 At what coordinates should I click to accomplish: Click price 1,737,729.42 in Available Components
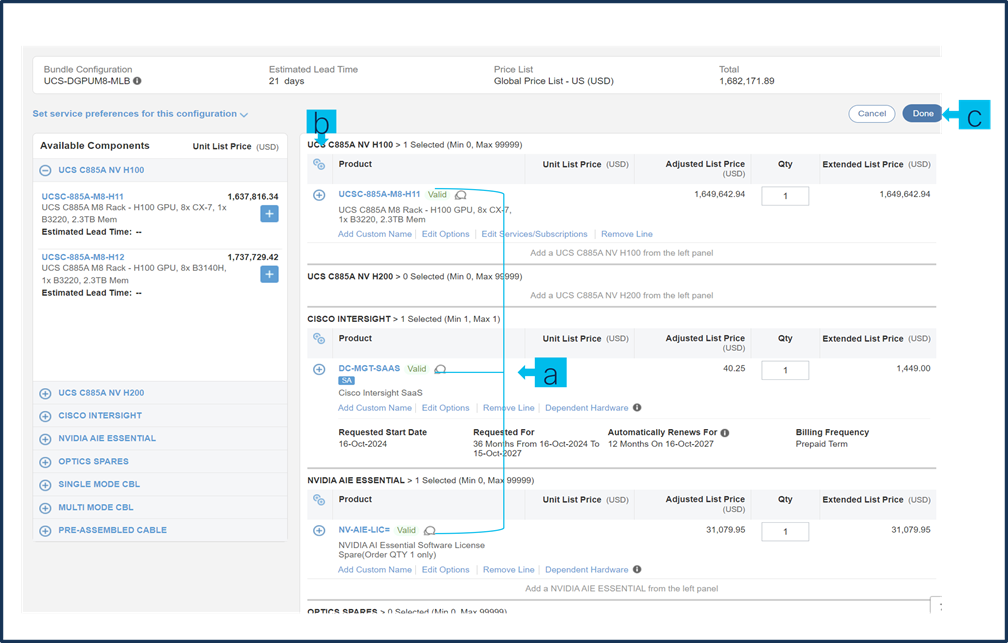click(x=253, y=257)
